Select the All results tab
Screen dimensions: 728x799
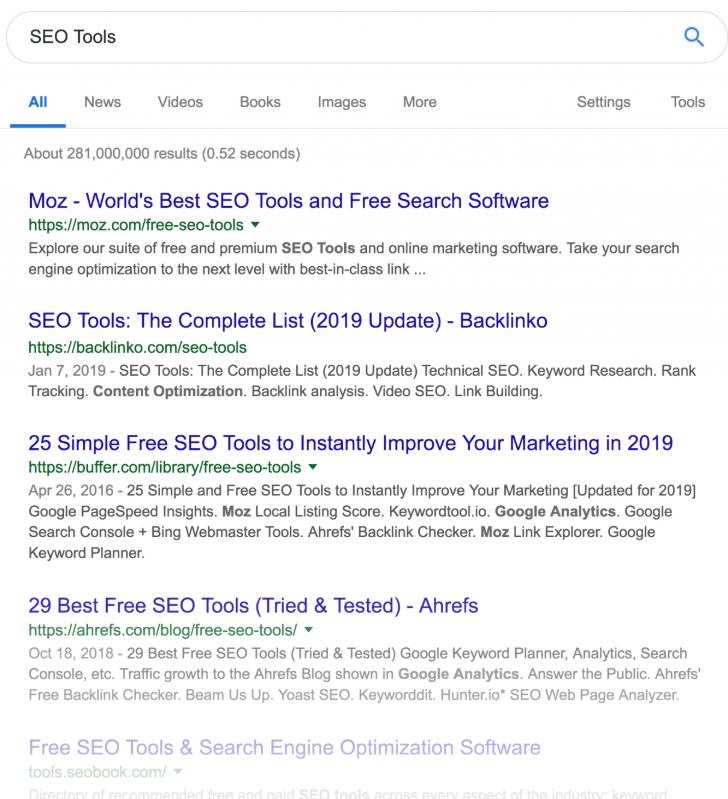coord(38,102)
